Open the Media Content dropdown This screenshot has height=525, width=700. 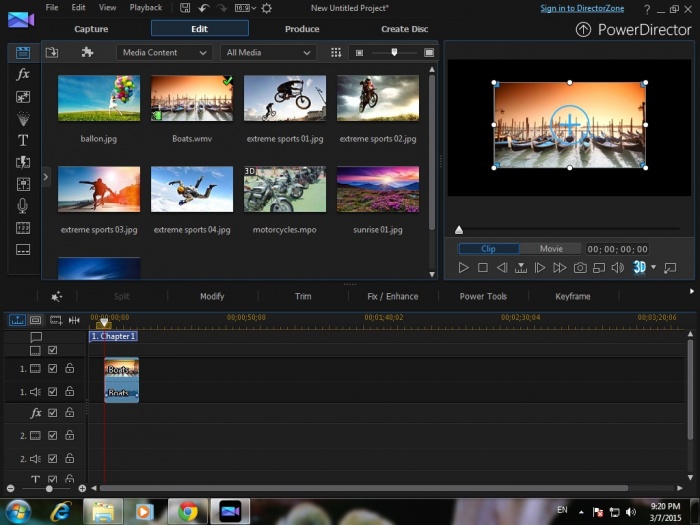coord(165,52)
